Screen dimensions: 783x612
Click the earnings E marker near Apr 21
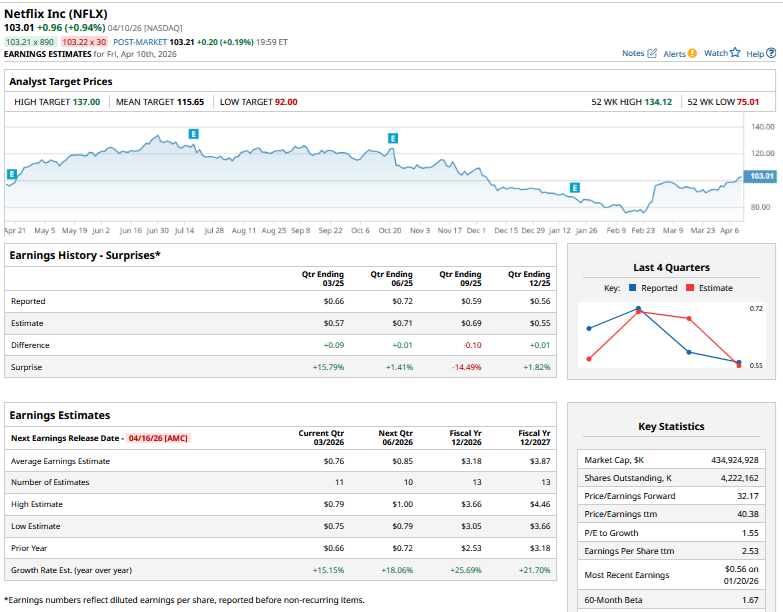coord(11,174)
